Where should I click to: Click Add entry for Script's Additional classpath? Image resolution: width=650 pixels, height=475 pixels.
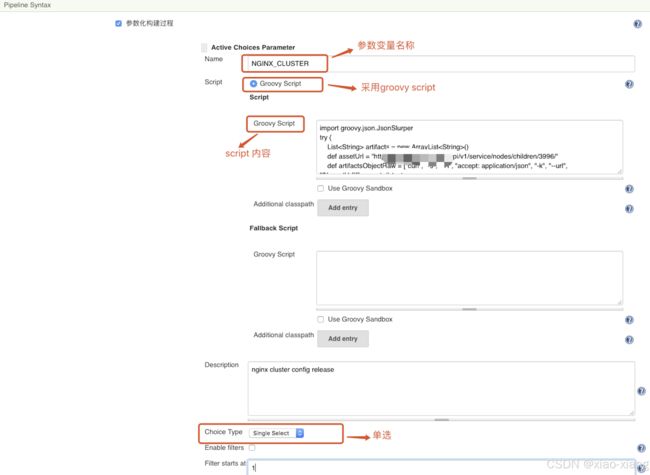343,208
